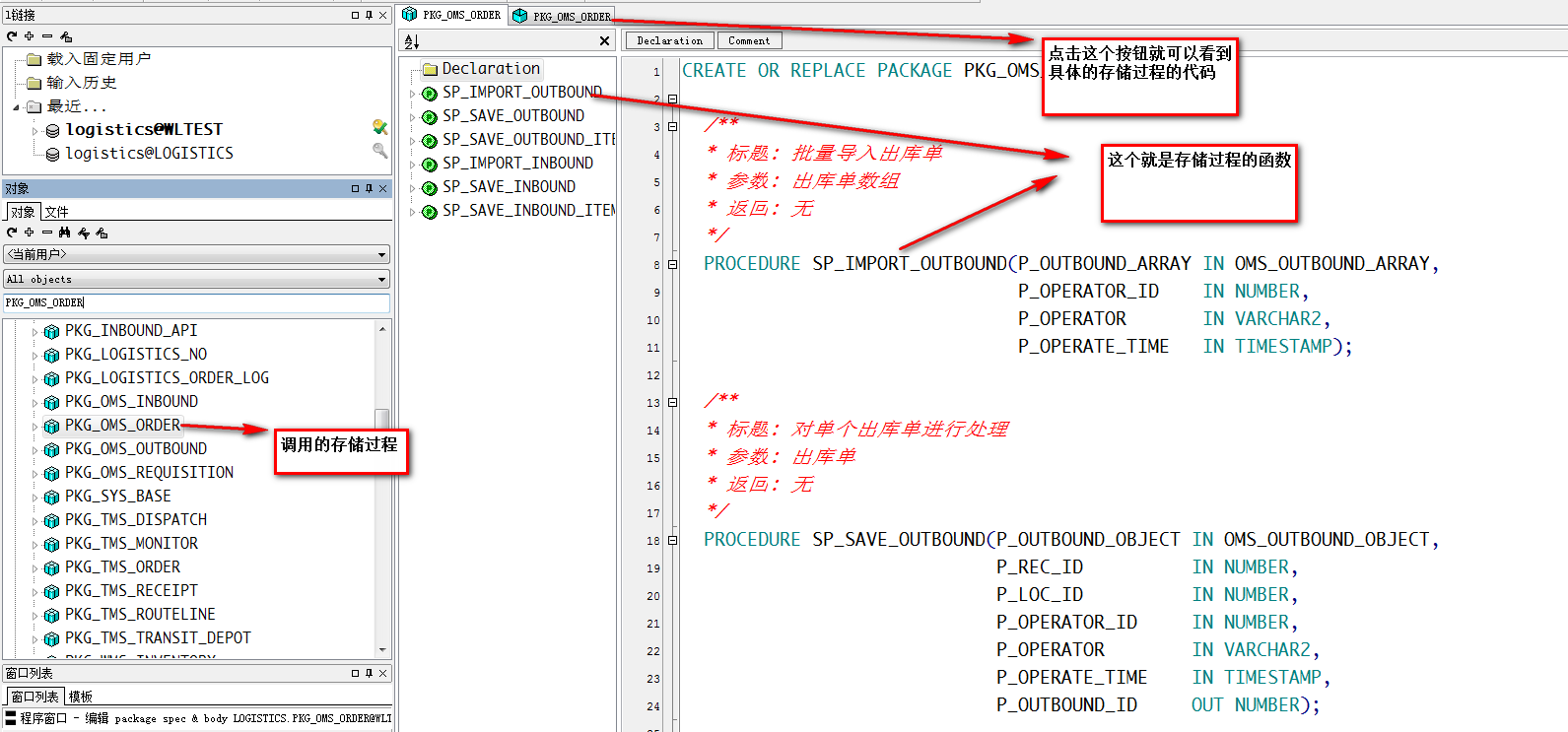The height and width of the screenshot is (732, 1568).
Task: Click the last icon in 对象 toolbar
Action: (102, 233)
